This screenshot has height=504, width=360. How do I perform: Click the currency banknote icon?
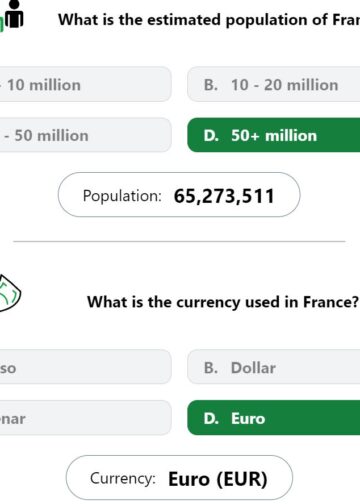pyautogui.click(x=9, y=293)
